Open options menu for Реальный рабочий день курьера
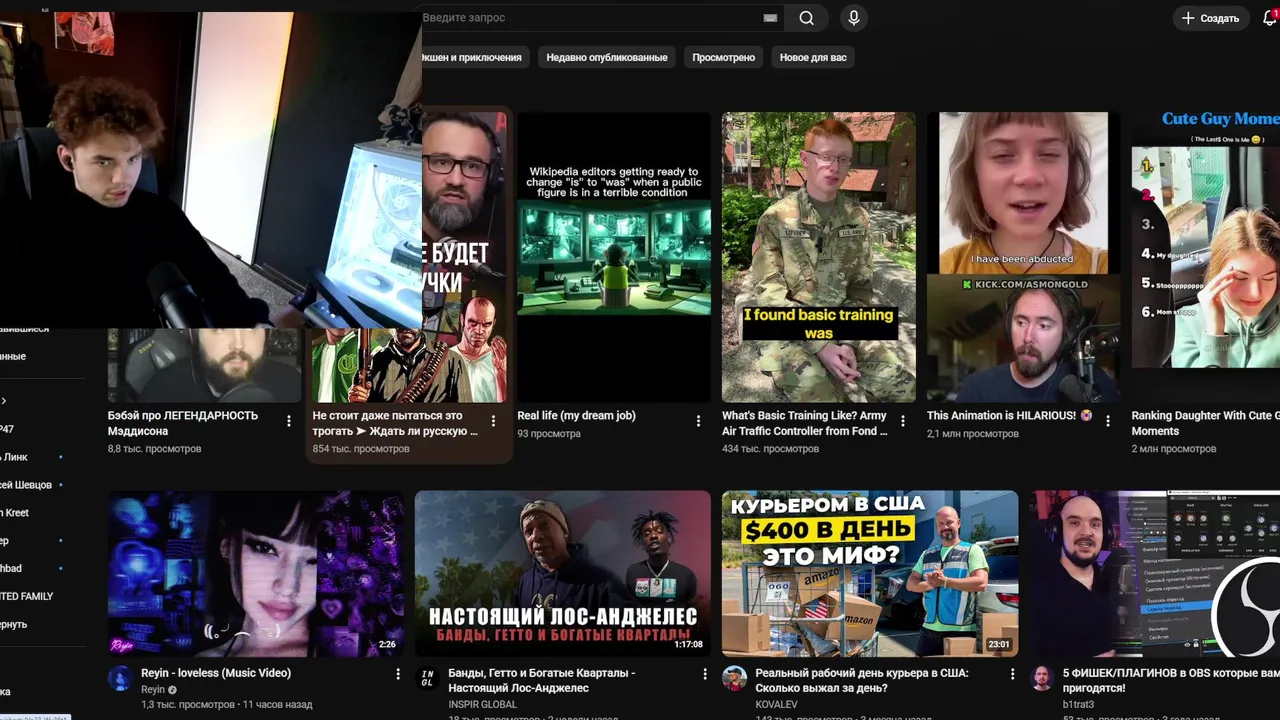Screen dimensions: 1280x720 [1012, 675]
